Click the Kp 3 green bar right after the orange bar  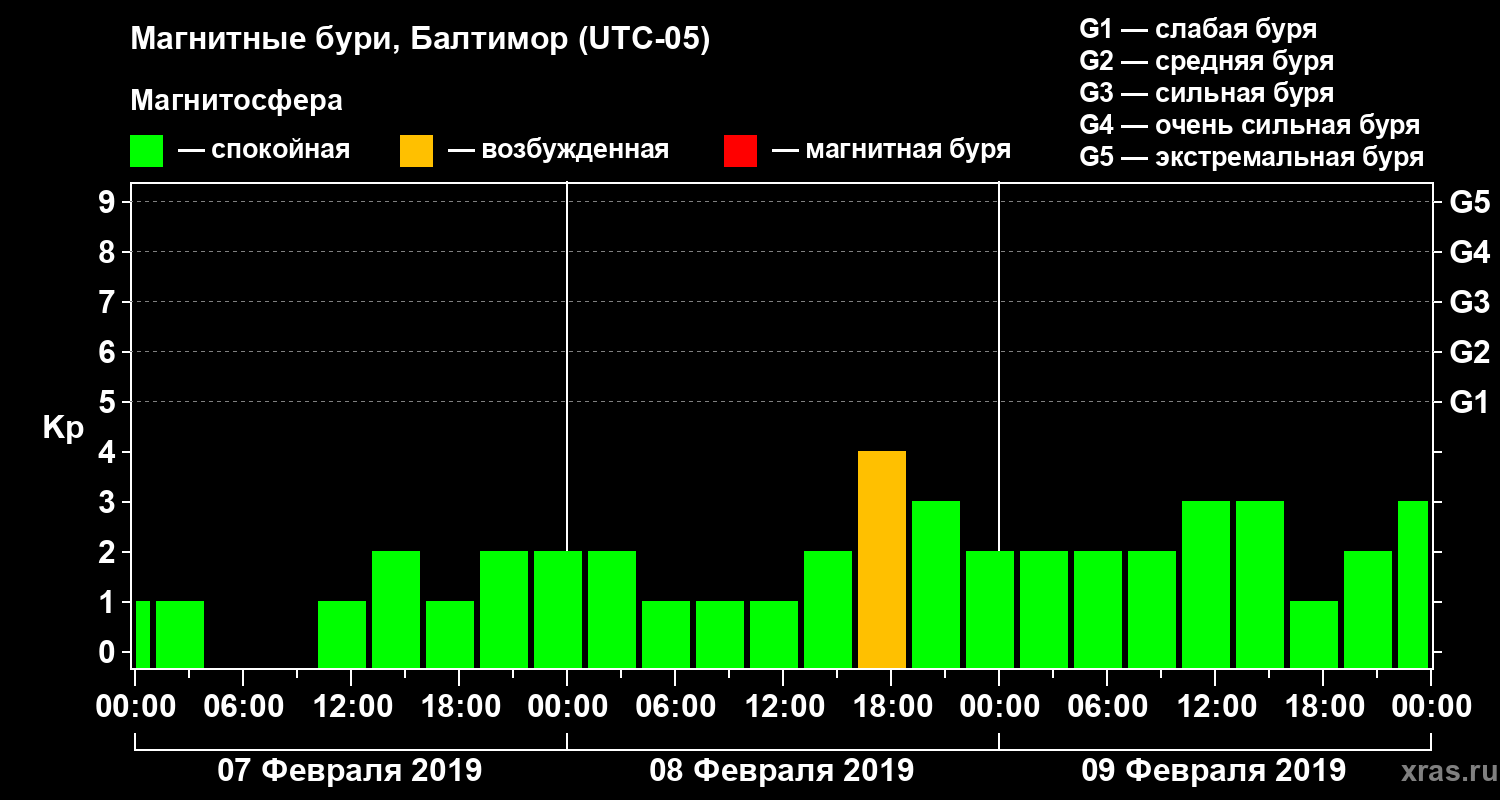point(936,585)
